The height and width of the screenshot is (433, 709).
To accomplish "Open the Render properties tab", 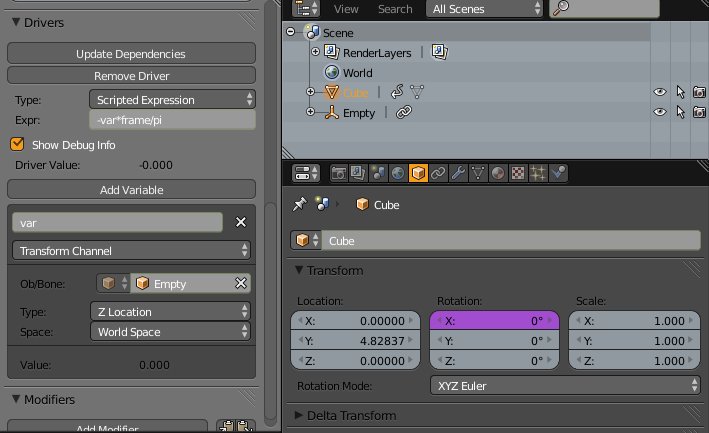I will click(x=338, y=173).
